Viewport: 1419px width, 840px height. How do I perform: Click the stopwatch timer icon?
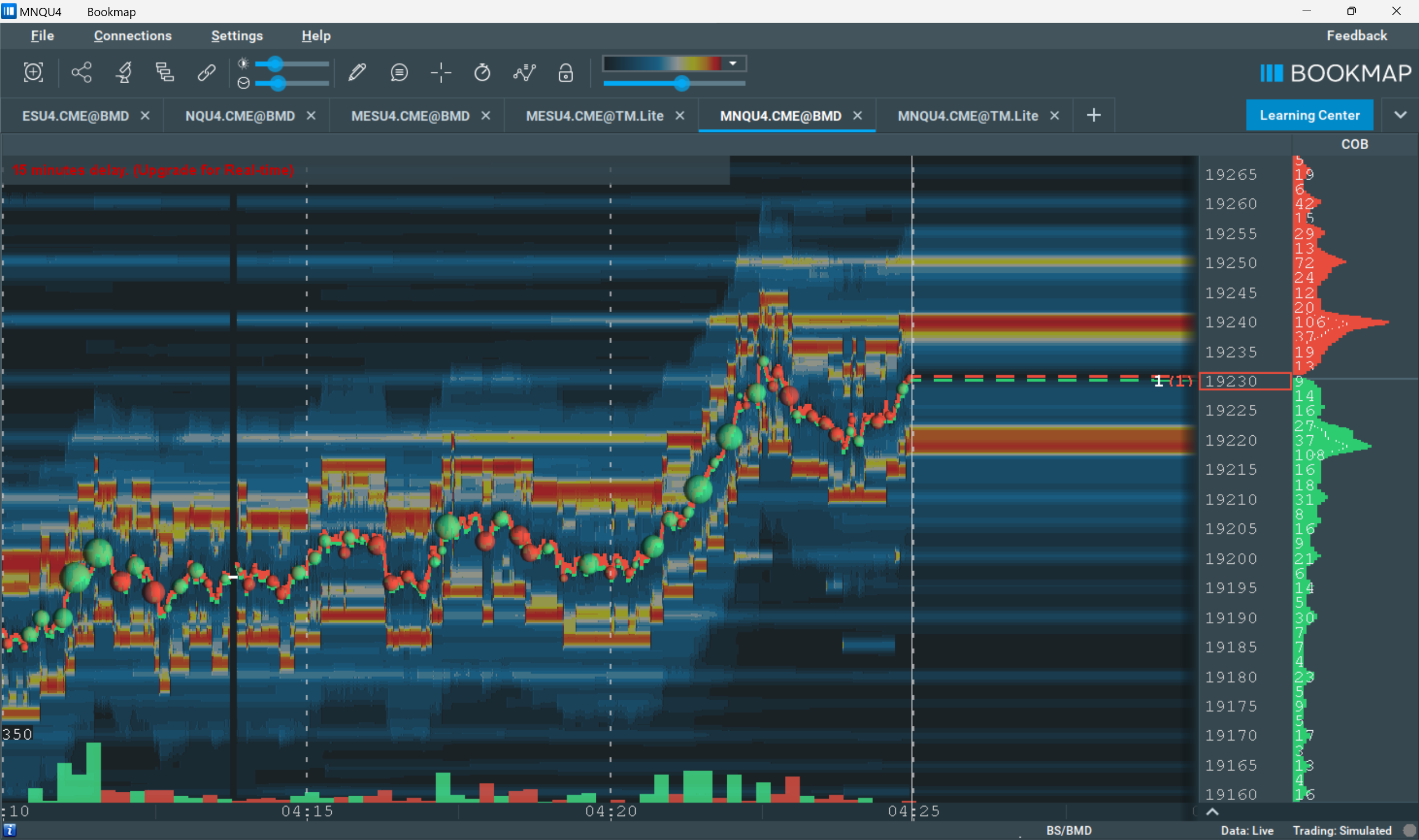pos(482,73)
